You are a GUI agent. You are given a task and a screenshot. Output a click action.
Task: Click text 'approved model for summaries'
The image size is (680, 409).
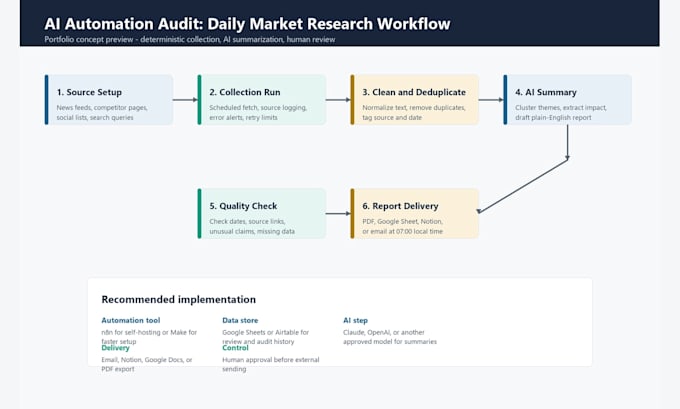[390, 342]
